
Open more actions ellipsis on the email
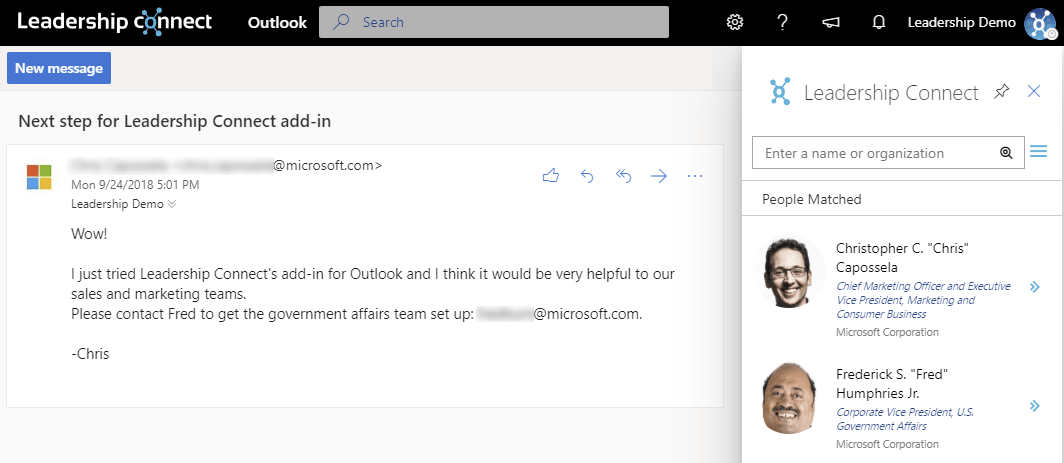695,177
